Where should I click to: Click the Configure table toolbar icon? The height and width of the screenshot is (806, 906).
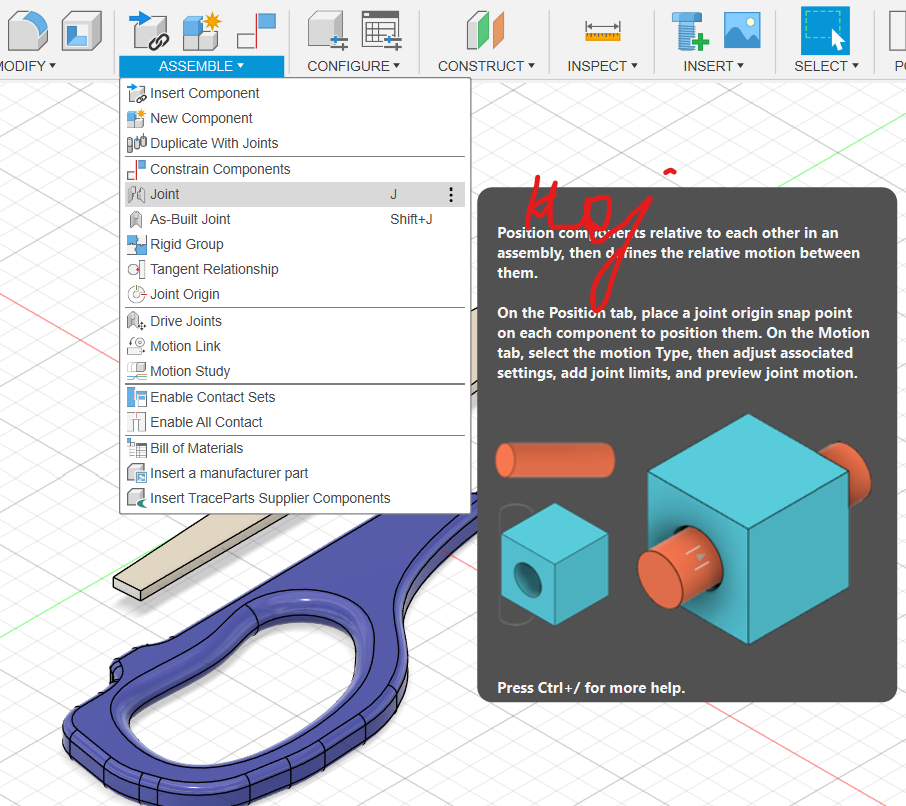tap(380, 30)
